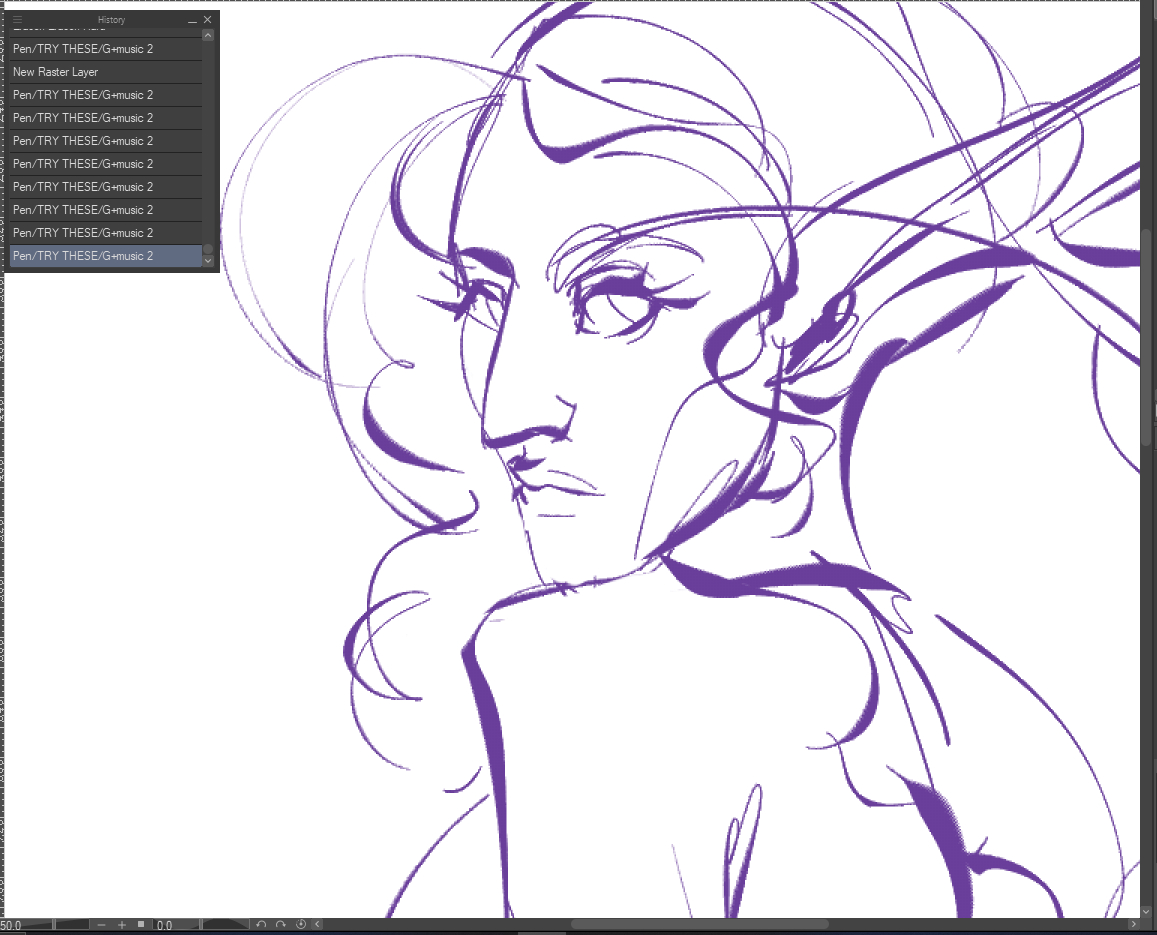Screen dimensions: 1157x935
Task: Rotate canvas right using clockwise arrow
Action: click(x=281, y=925)
